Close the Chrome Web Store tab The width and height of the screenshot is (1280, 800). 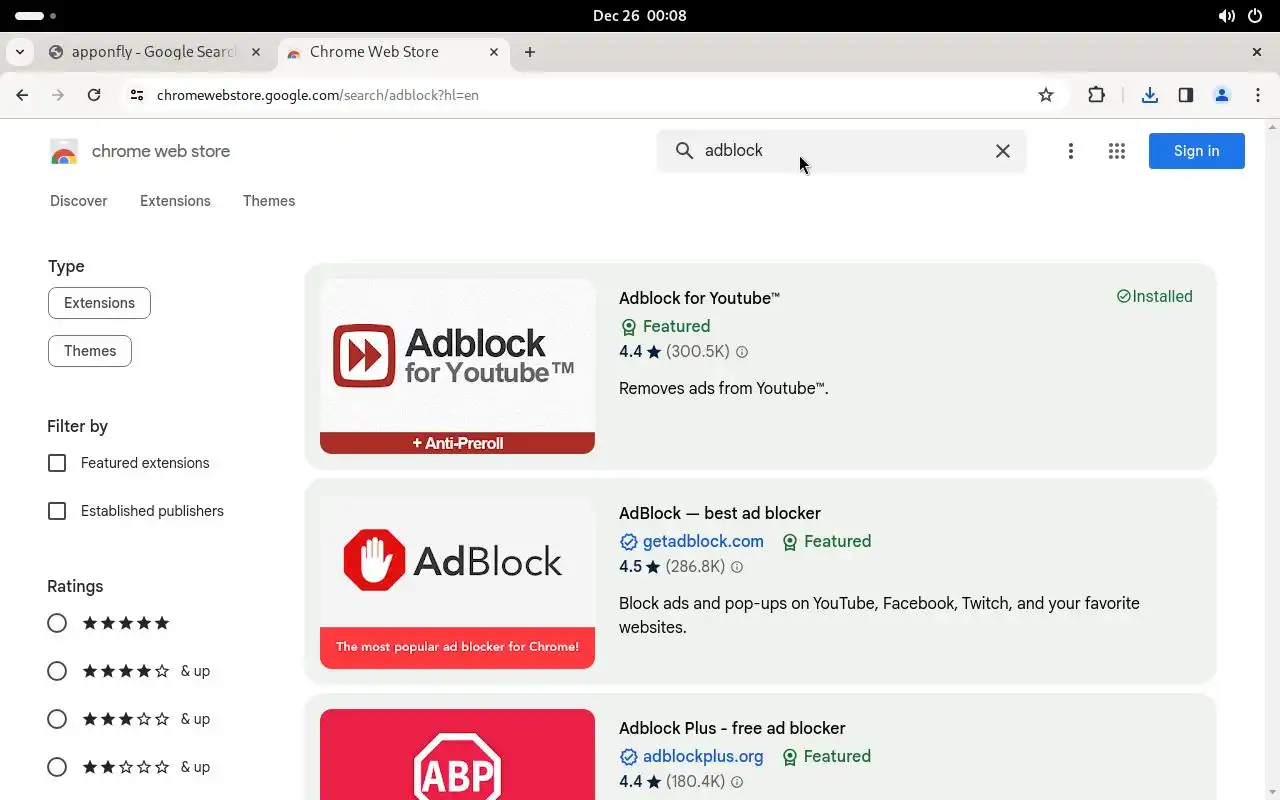[x=495, y=52]
